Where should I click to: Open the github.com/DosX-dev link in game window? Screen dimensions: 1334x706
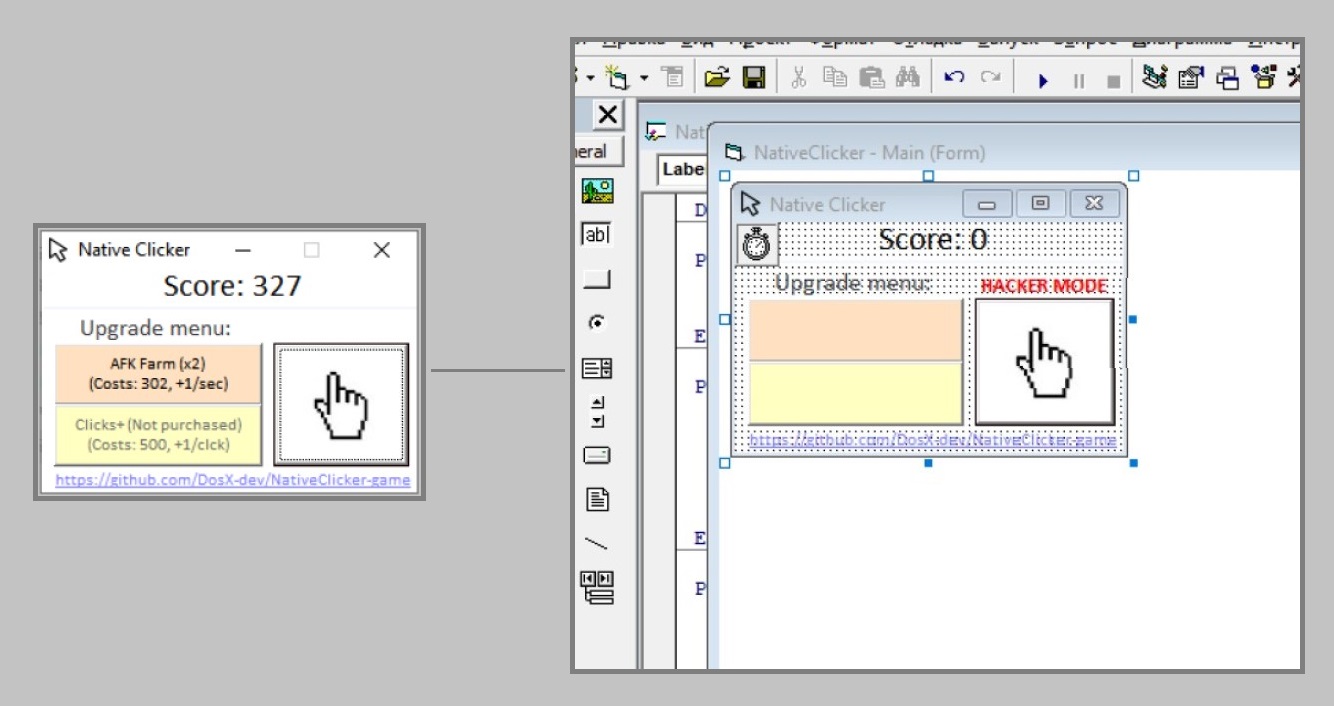[232, 480]
